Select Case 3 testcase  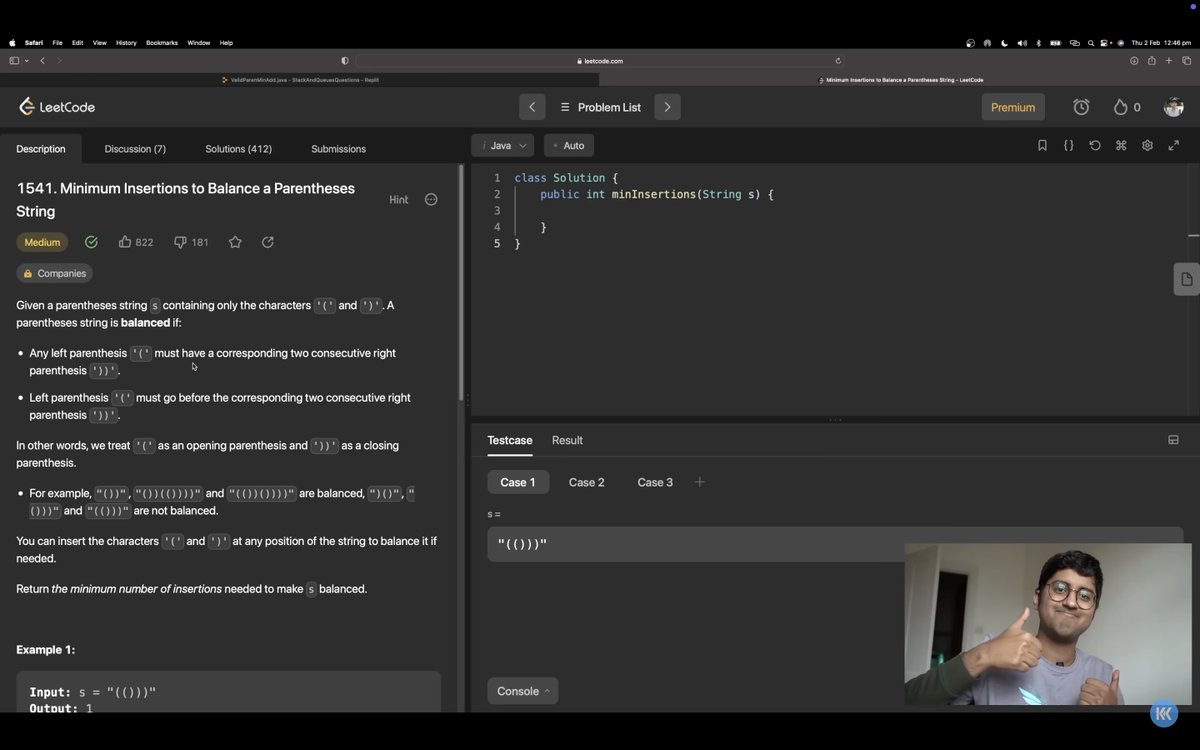coord(655,482)
